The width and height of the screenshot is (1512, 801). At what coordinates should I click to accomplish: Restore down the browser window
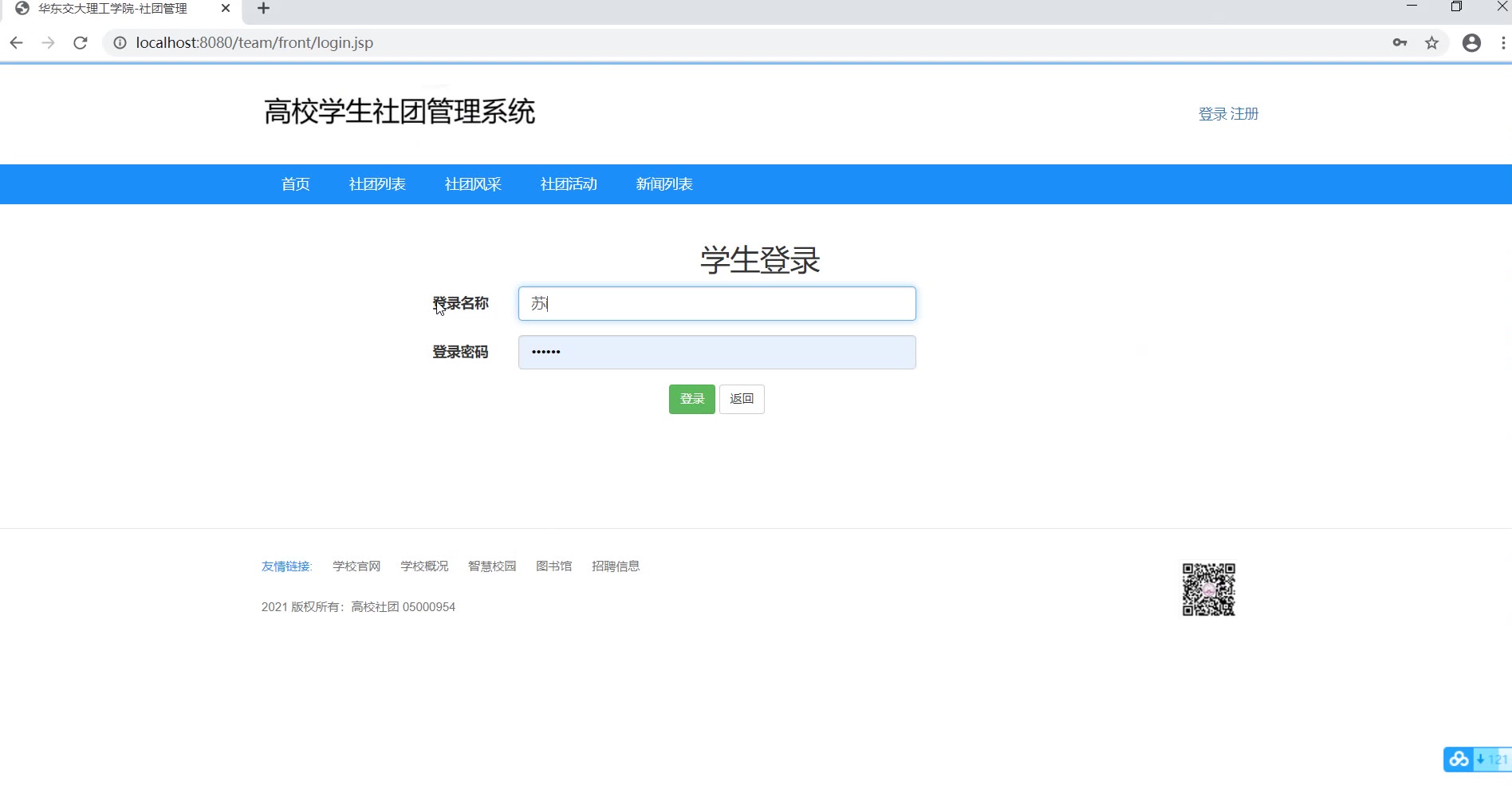click(1456, 6)
